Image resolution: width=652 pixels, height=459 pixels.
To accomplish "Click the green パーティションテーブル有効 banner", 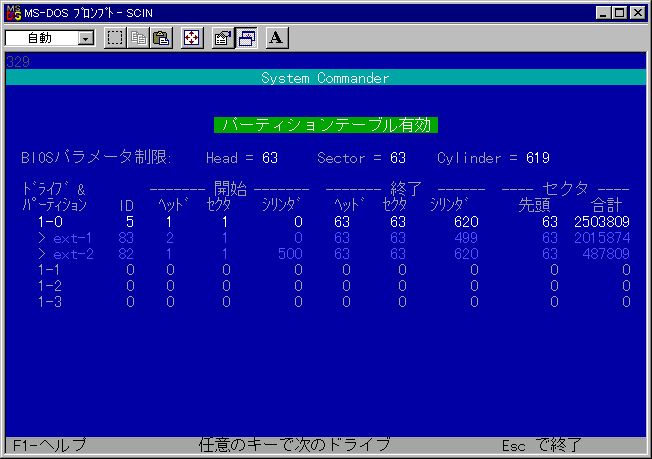I will pos(326,125).
